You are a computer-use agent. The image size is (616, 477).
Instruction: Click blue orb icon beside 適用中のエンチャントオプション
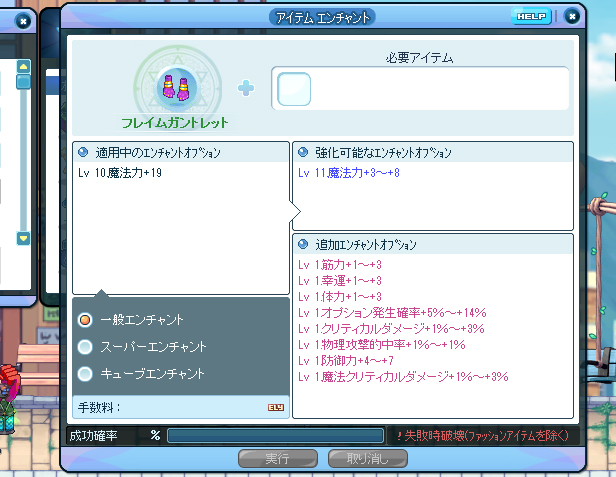pyautogui.click(x=83, y=152)
